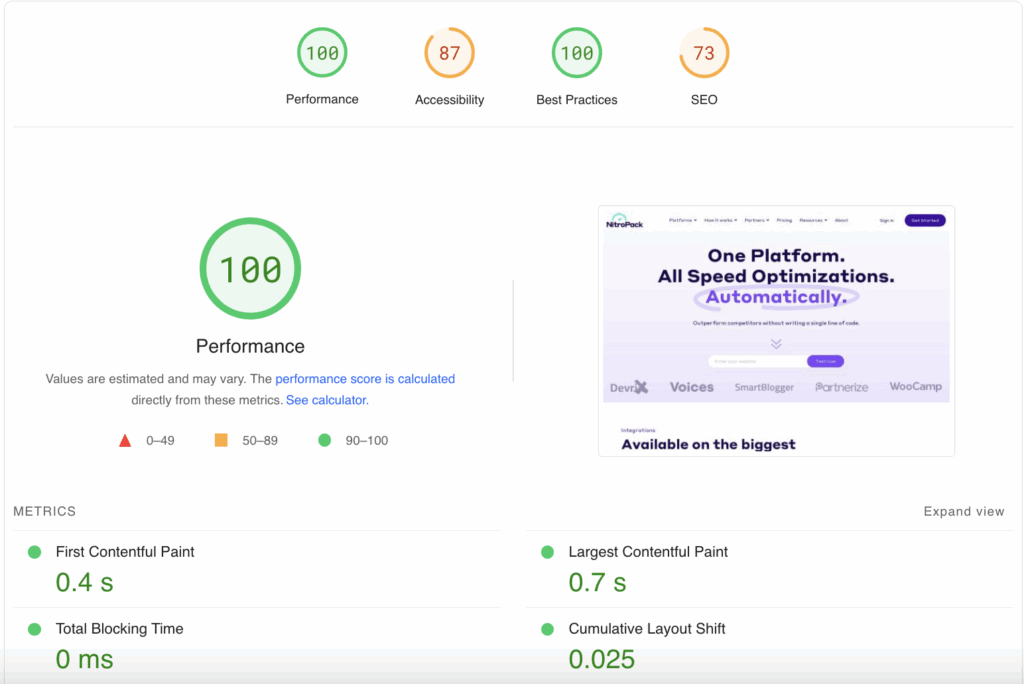Click the large 100 Performance gauge
Viewport: 1024px width, 684px height.
[250, 269]
